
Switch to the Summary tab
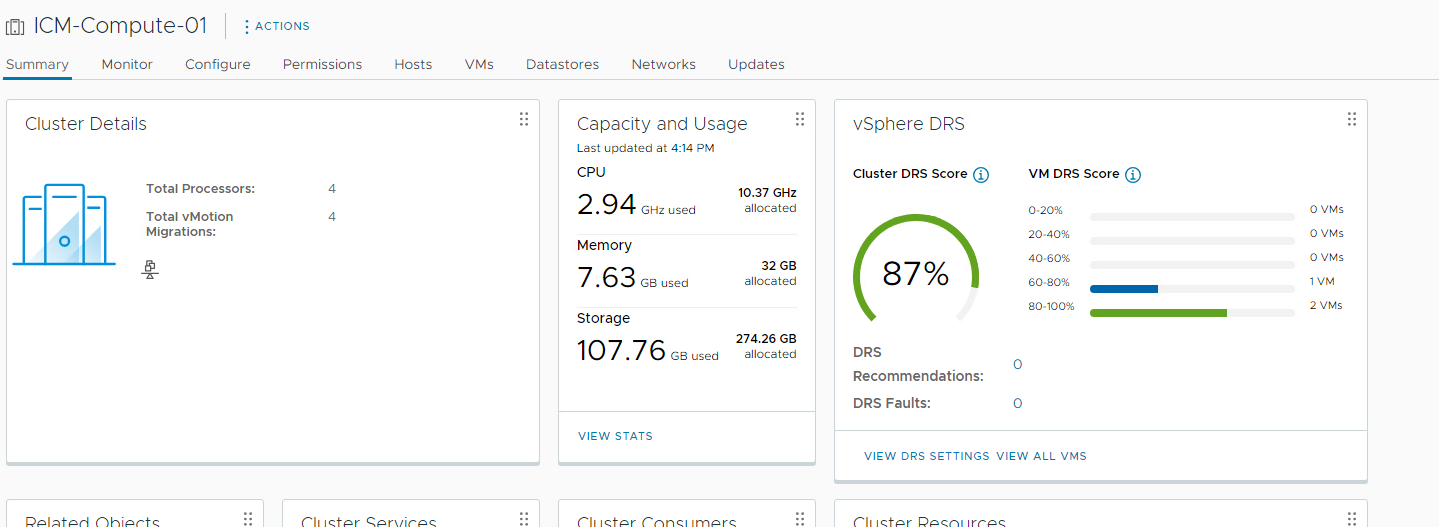coord(37,64)
